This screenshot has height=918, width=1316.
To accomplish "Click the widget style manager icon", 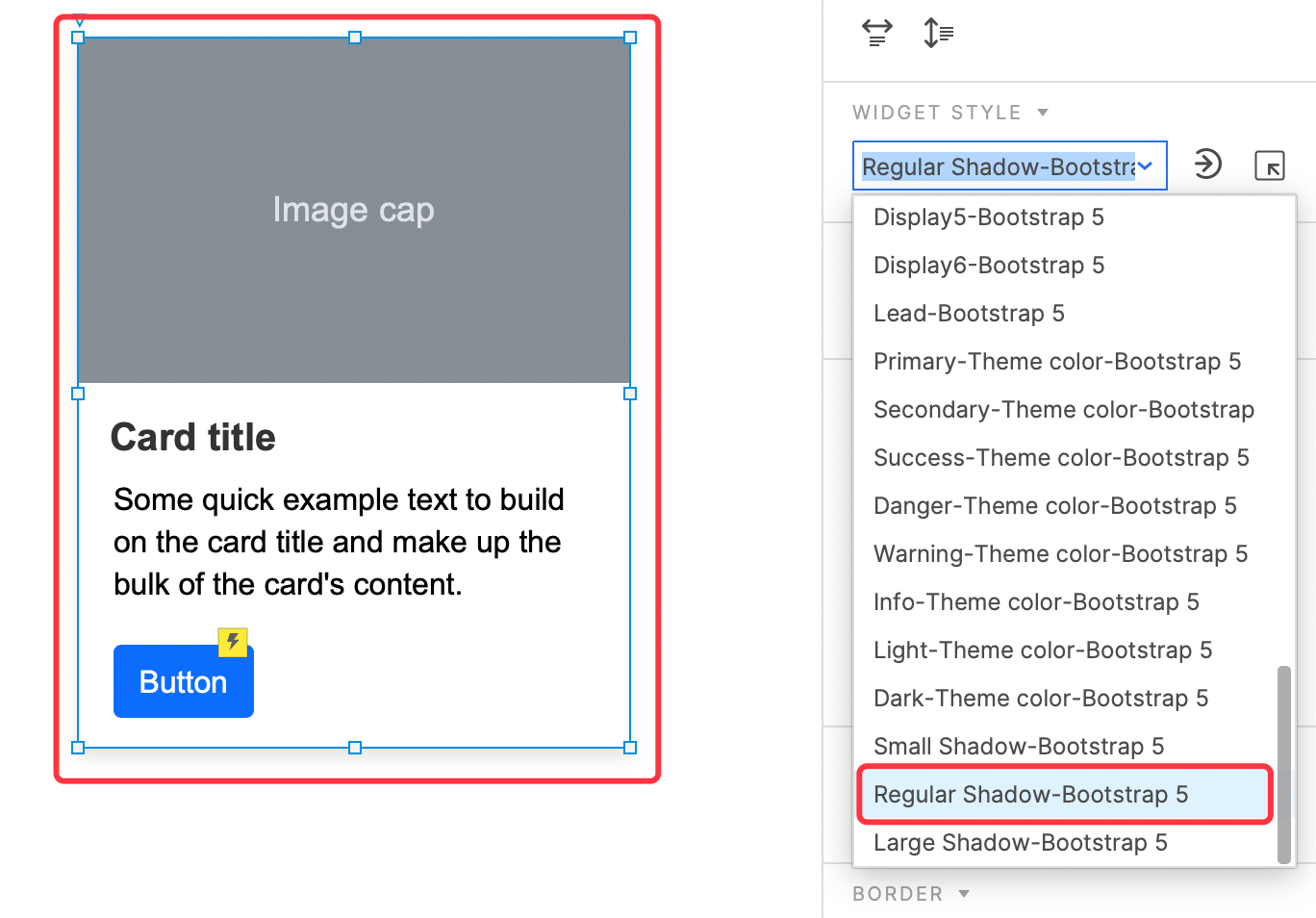I will (x=1269, y=166).
